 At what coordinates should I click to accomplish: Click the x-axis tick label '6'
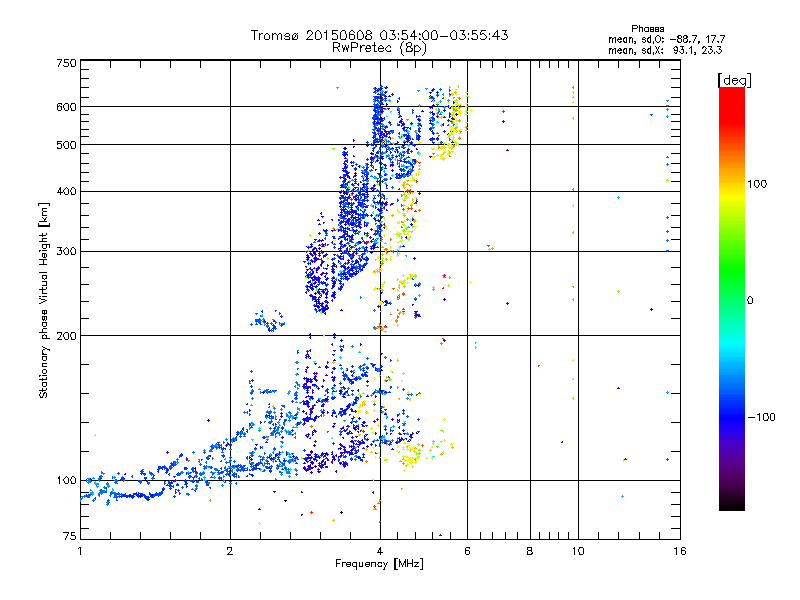467,551
